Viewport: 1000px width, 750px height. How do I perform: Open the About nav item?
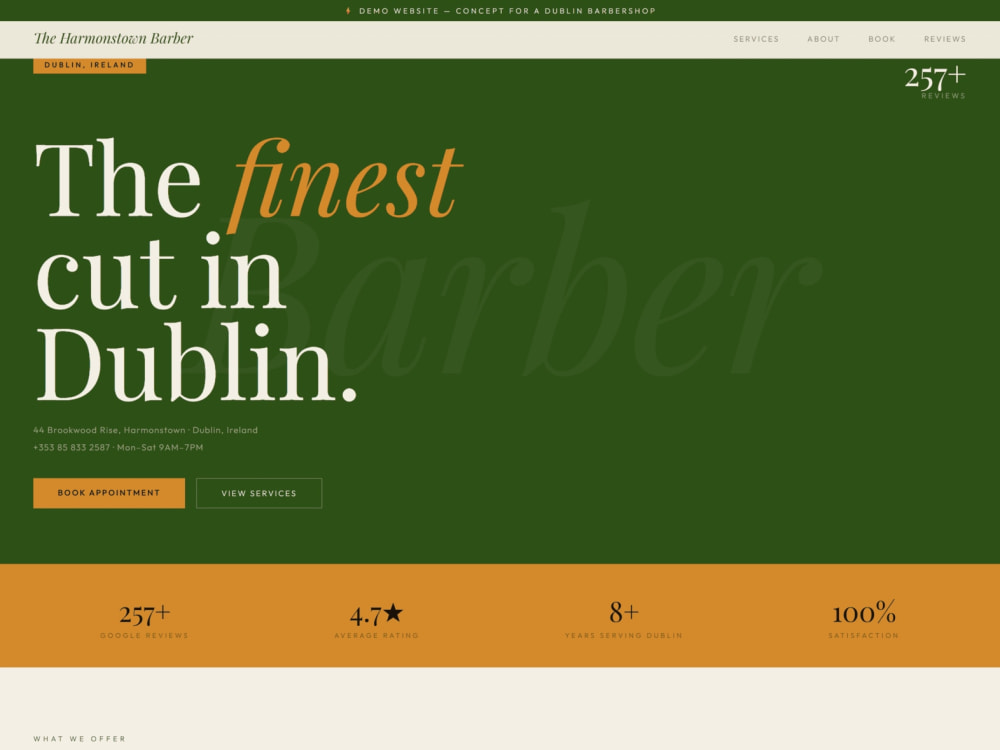pyautogui.click(x=823, y=39)
